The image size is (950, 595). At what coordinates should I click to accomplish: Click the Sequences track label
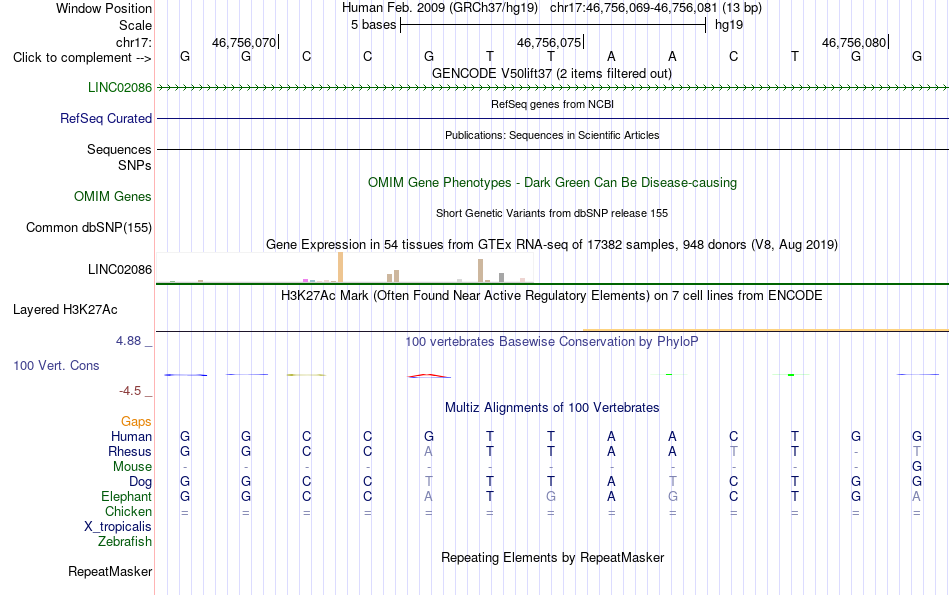[x=119, y=149]
